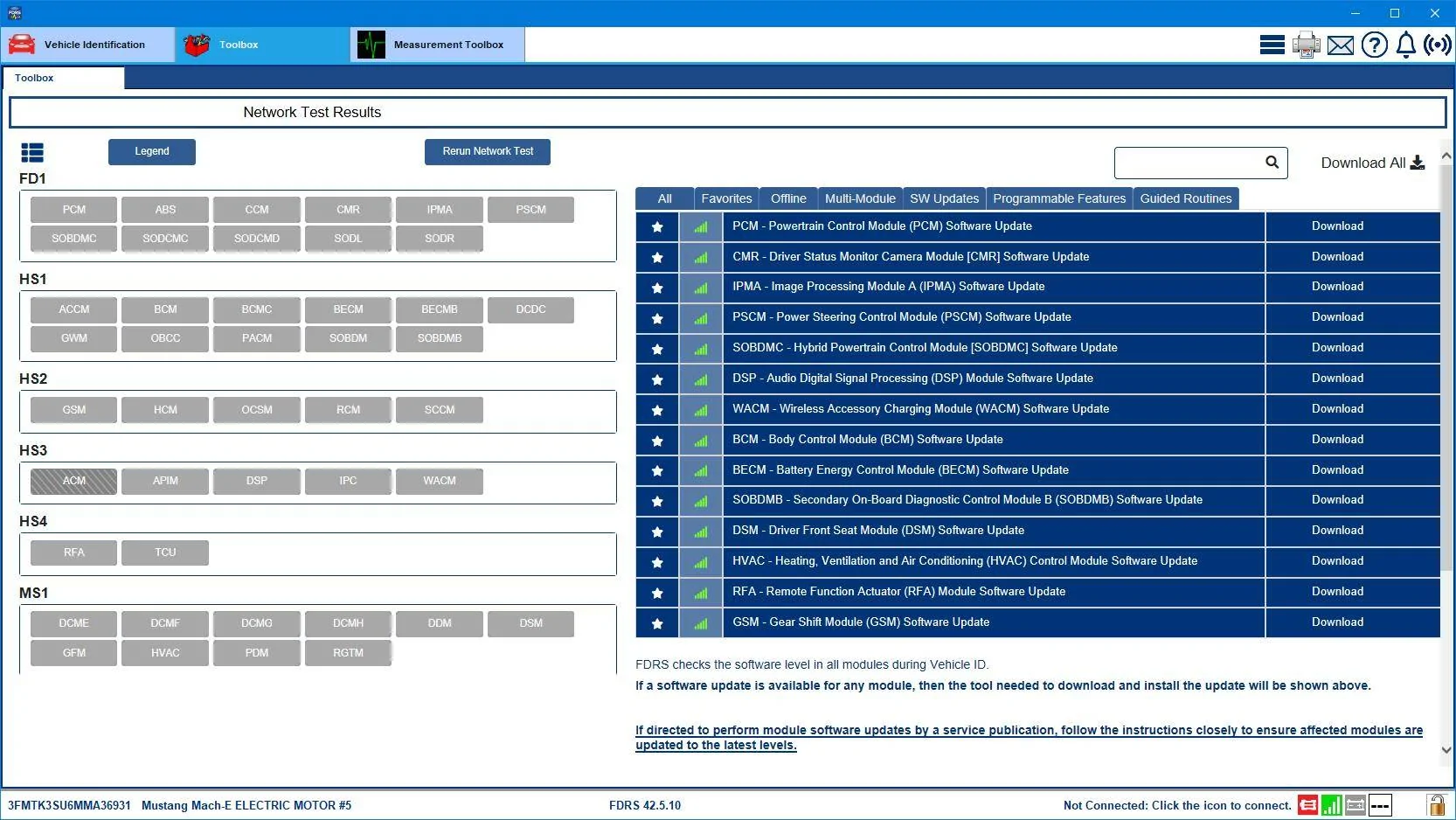The width and height of the screenshot is (1456, 820).
Task: Toggle favorite star for IPMA Software Update
Action: tap(657, 288)
